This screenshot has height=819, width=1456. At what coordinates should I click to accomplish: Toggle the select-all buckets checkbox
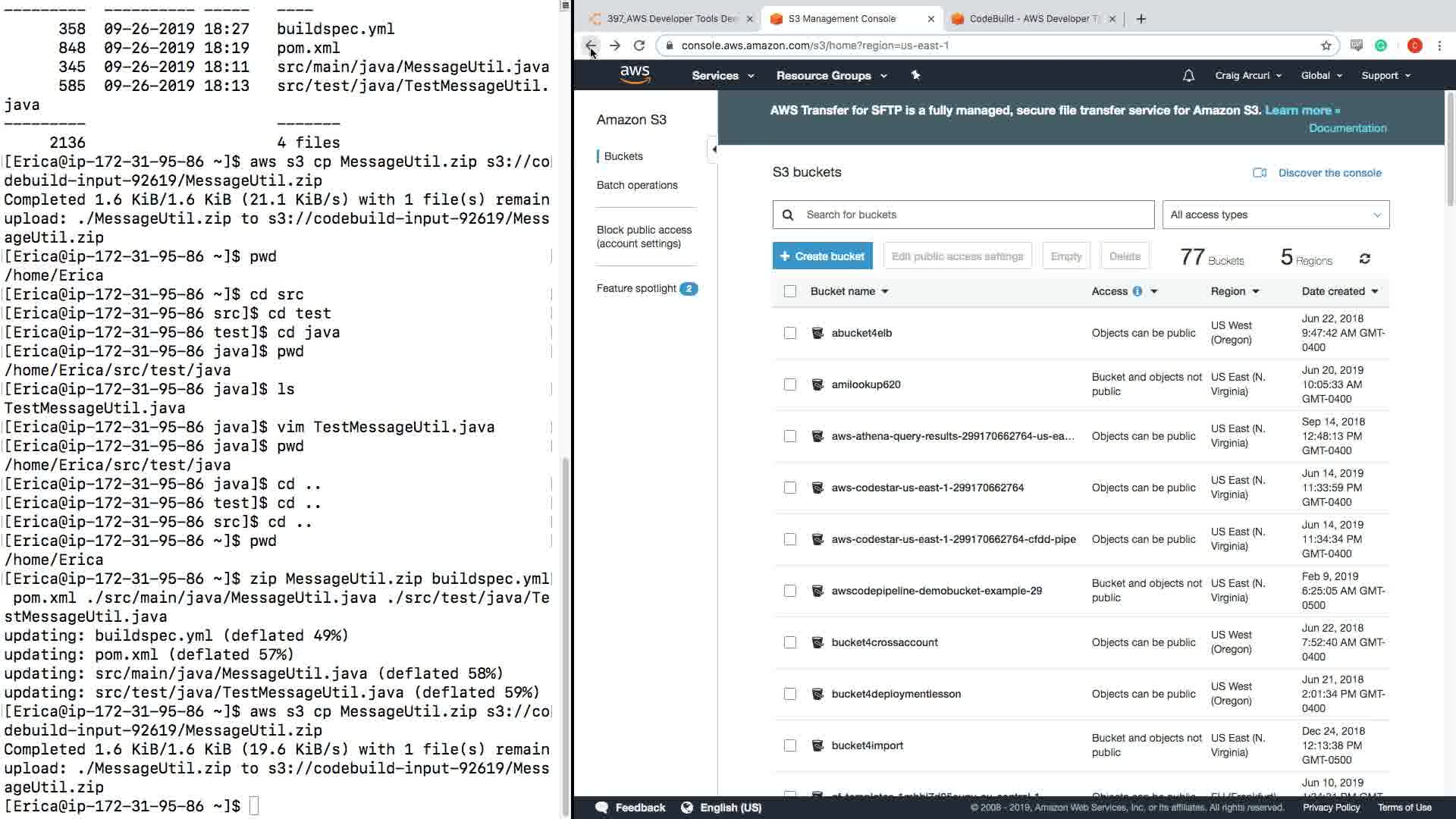789,291
